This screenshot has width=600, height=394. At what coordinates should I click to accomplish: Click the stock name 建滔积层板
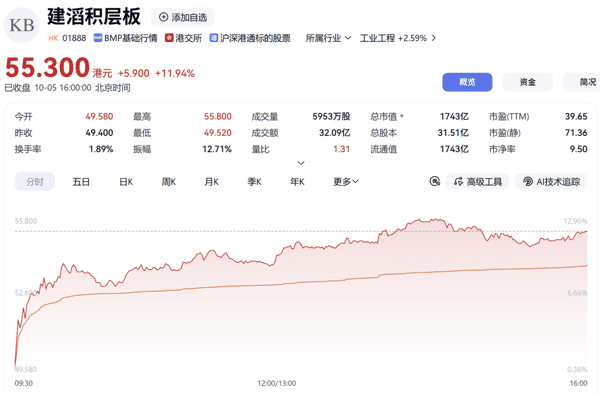[94, 17]
